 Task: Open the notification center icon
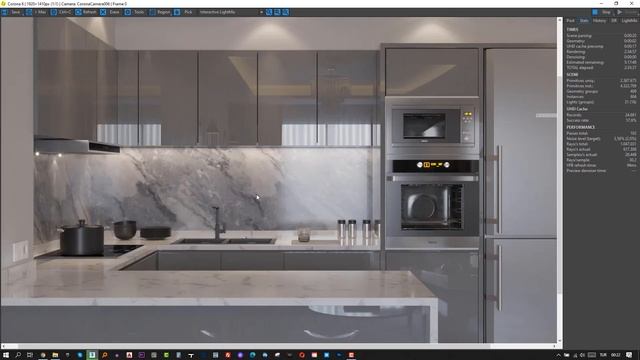click(629, 356)
